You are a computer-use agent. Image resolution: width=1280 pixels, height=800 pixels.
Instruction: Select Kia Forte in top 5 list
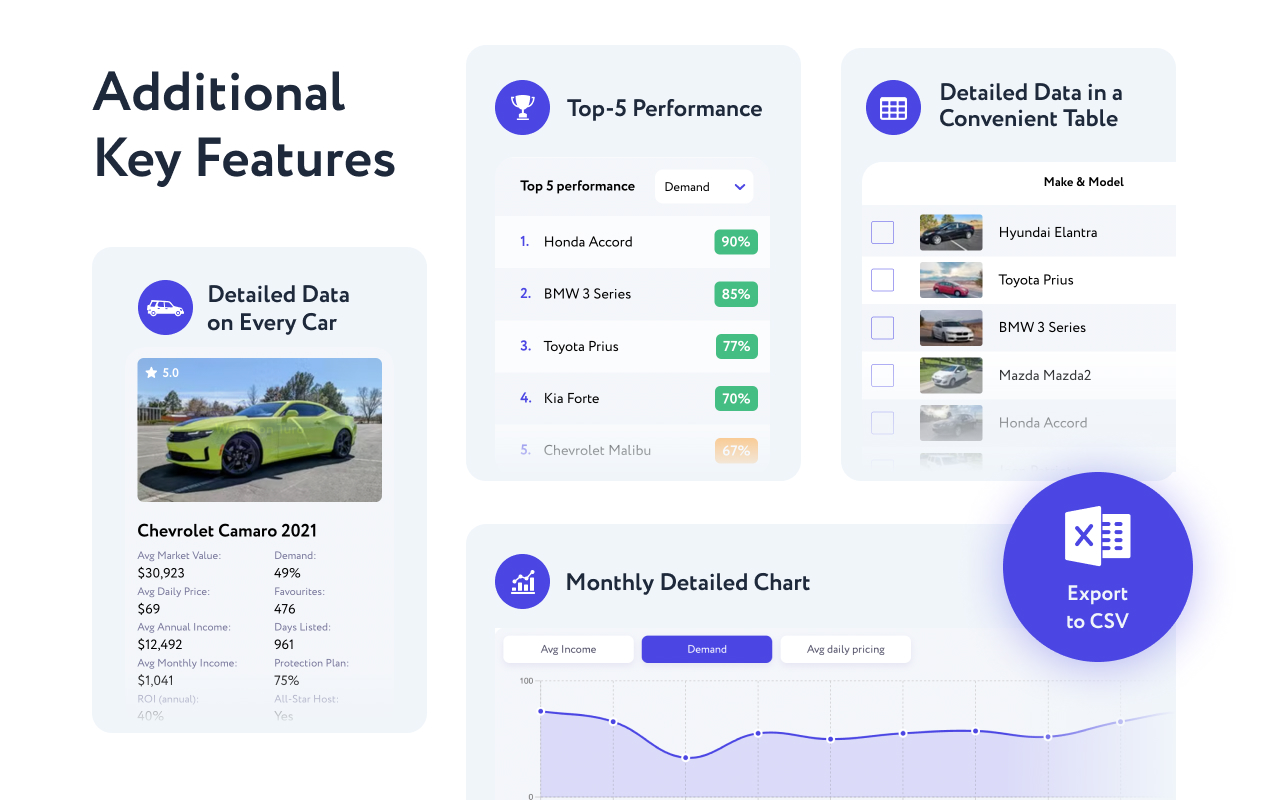point(632,398)
